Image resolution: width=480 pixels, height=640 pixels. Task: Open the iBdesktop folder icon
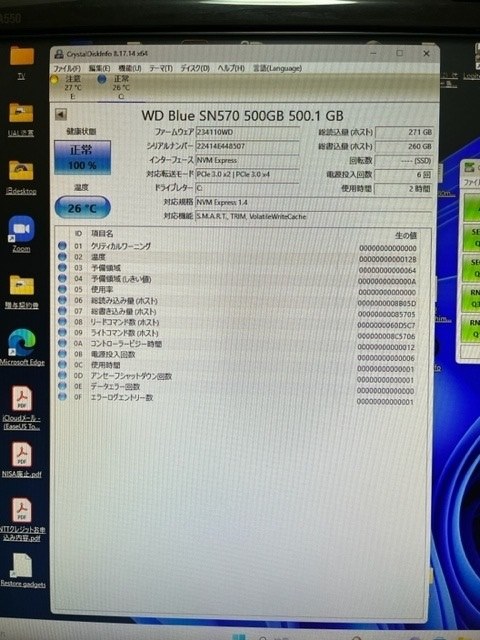coord(21,177)
